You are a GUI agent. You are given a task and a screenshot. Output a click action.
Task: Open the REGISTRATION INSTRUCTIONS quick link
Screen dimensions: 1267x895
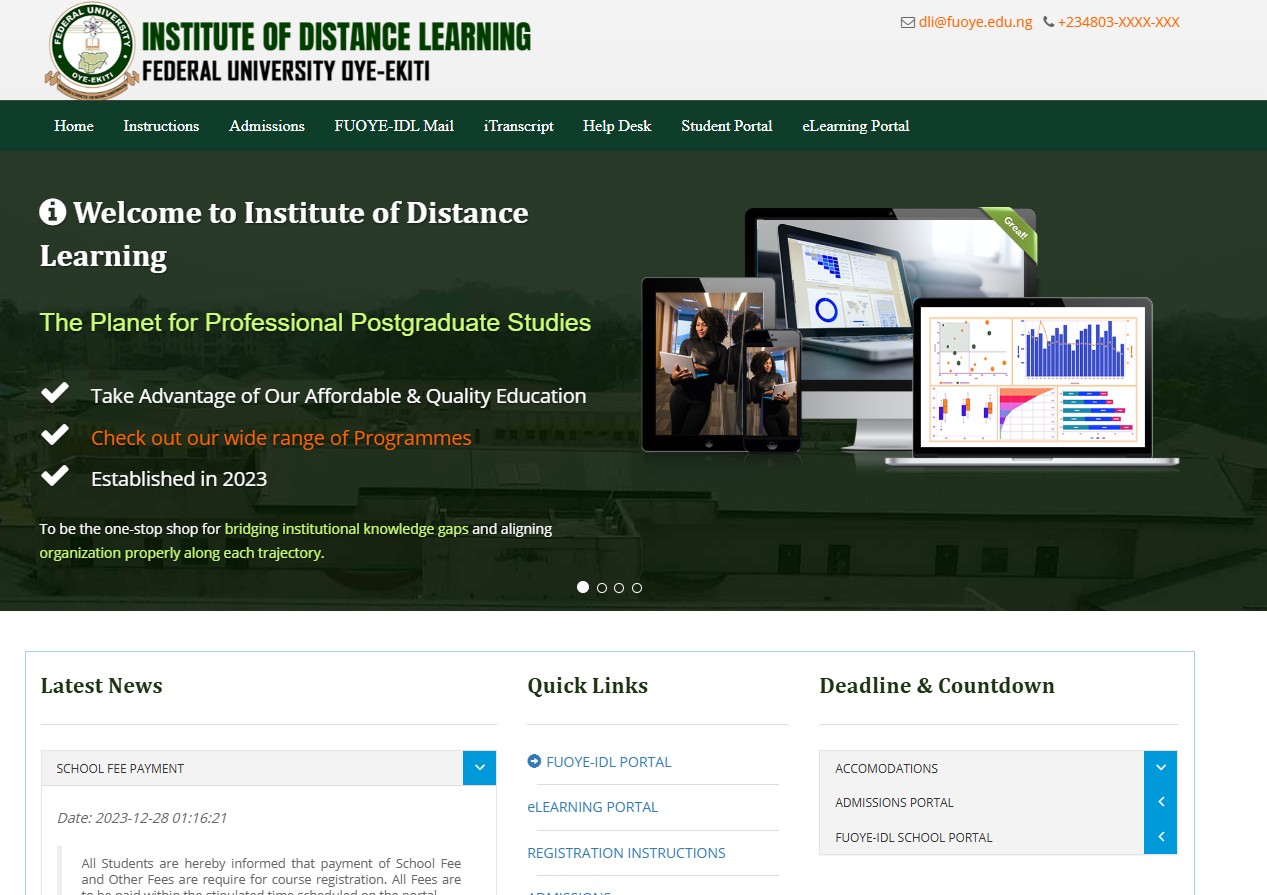point(626,853)
